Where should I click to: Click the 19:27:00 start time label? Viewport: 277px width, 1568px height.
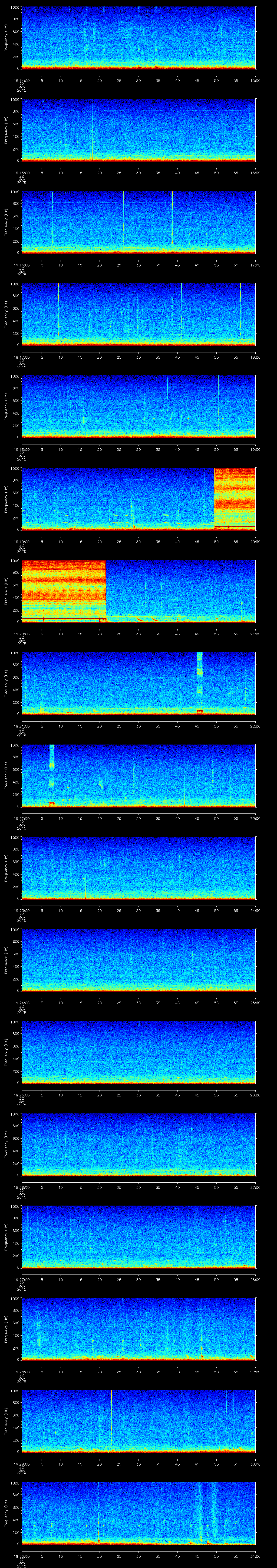click(x=21, y=1279)
